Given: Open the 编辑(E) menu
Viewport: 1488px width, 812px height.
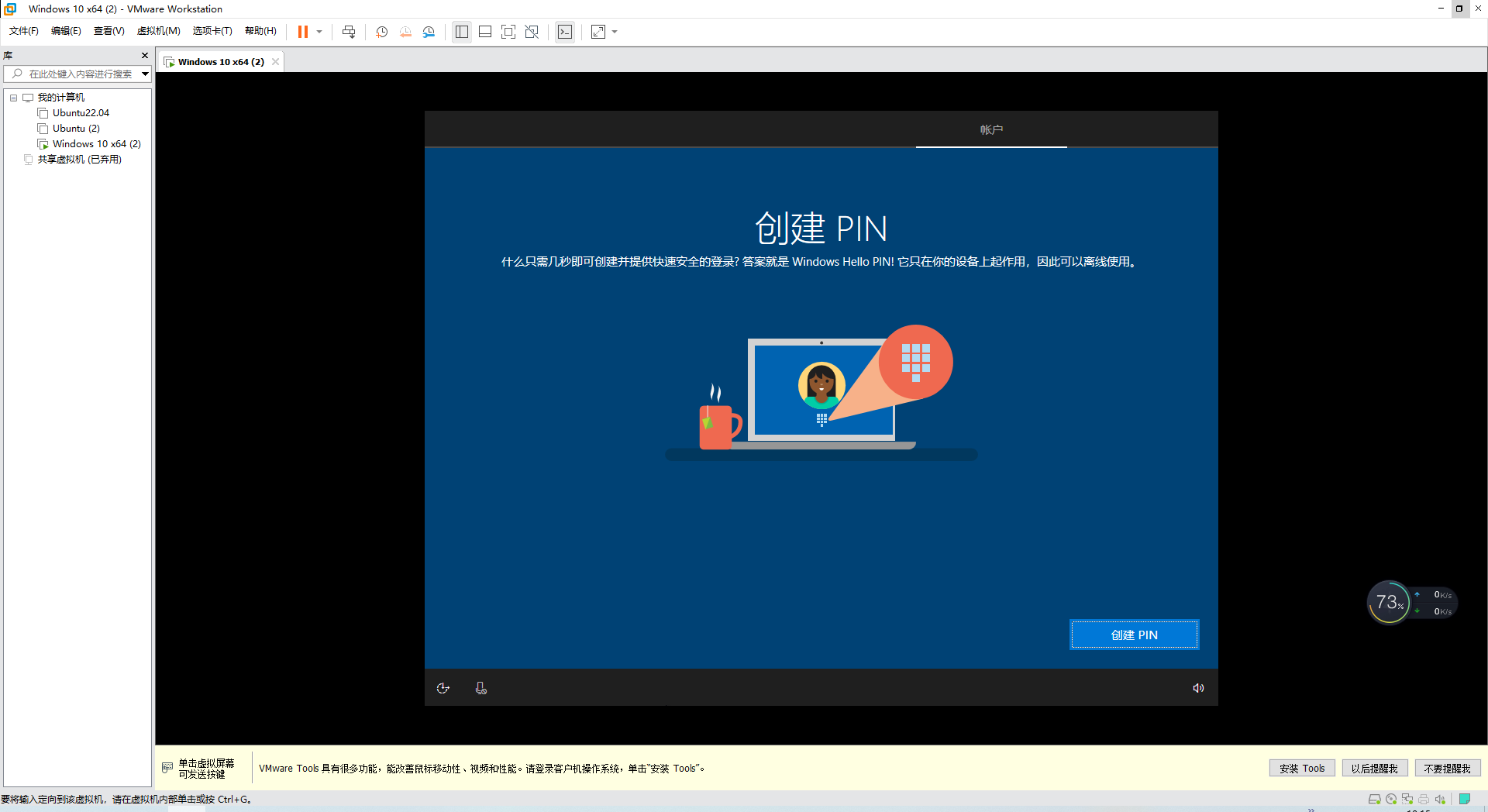Looking at the screenshot, I should (x=66, y=31).
